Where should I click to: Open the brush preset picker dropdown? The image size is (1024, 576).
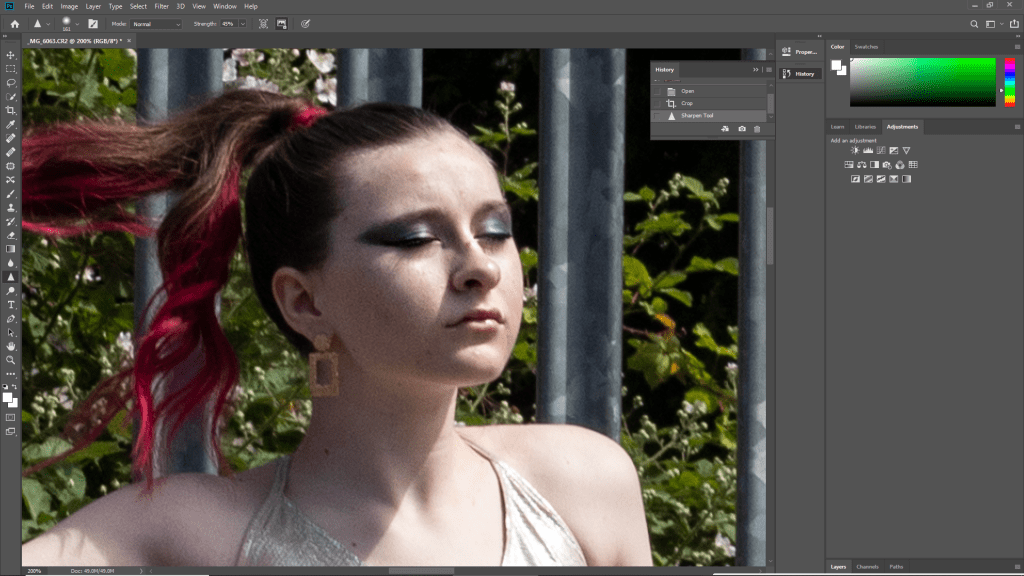point(77,23)
